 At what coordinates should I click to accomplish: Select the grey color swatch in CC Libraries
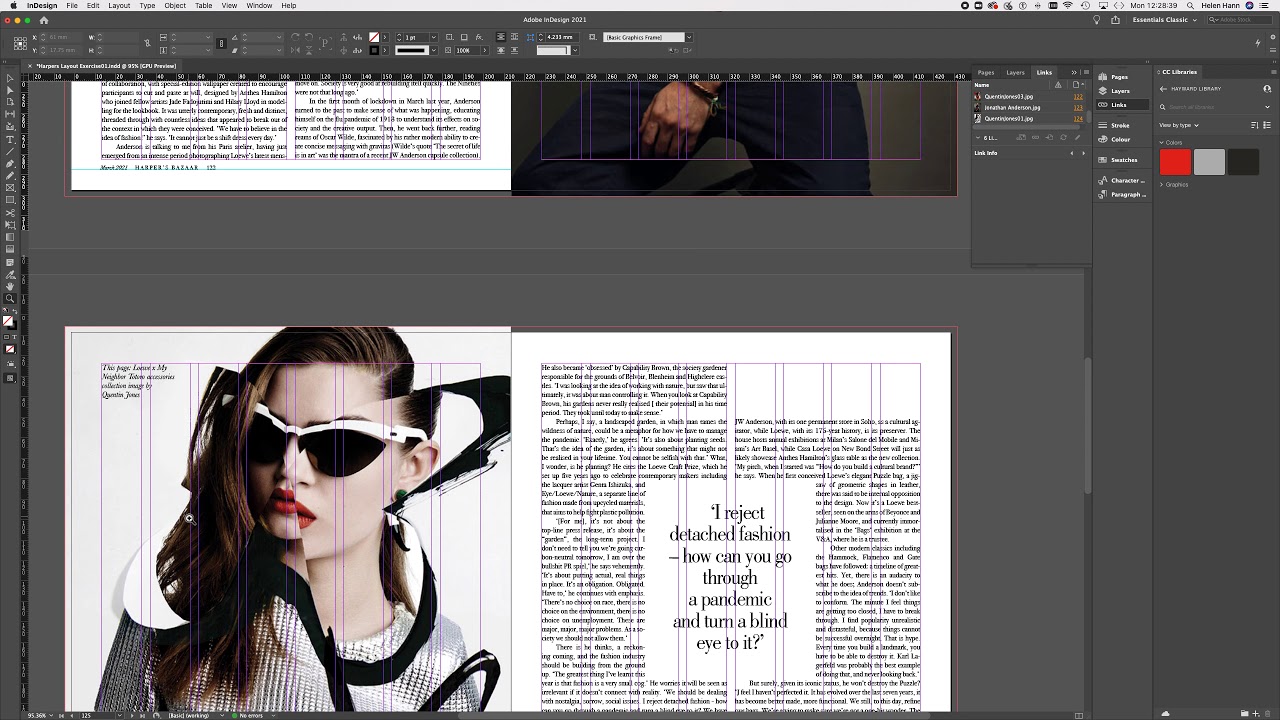point(1209,162)
